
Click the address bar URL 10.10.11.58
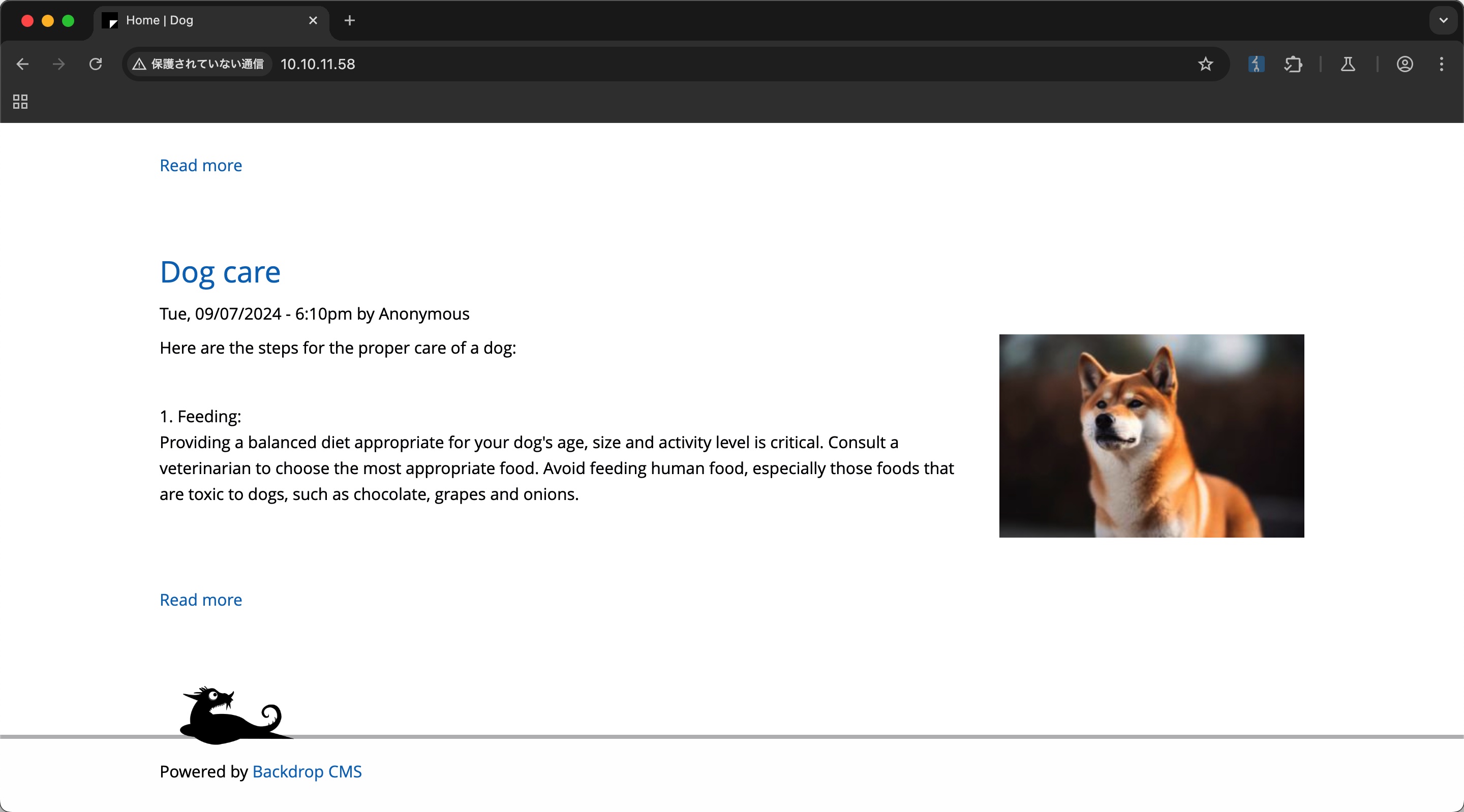tap(318, 64)
